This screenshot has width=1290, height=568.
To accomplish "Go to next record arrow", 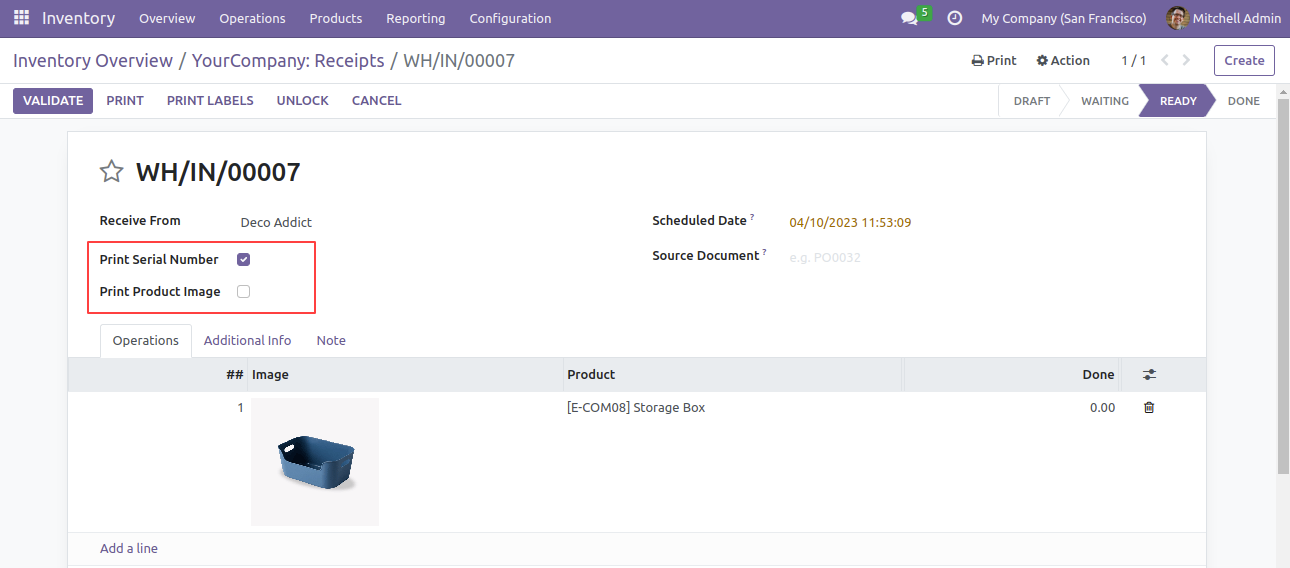I will [x=1186, y=60].
